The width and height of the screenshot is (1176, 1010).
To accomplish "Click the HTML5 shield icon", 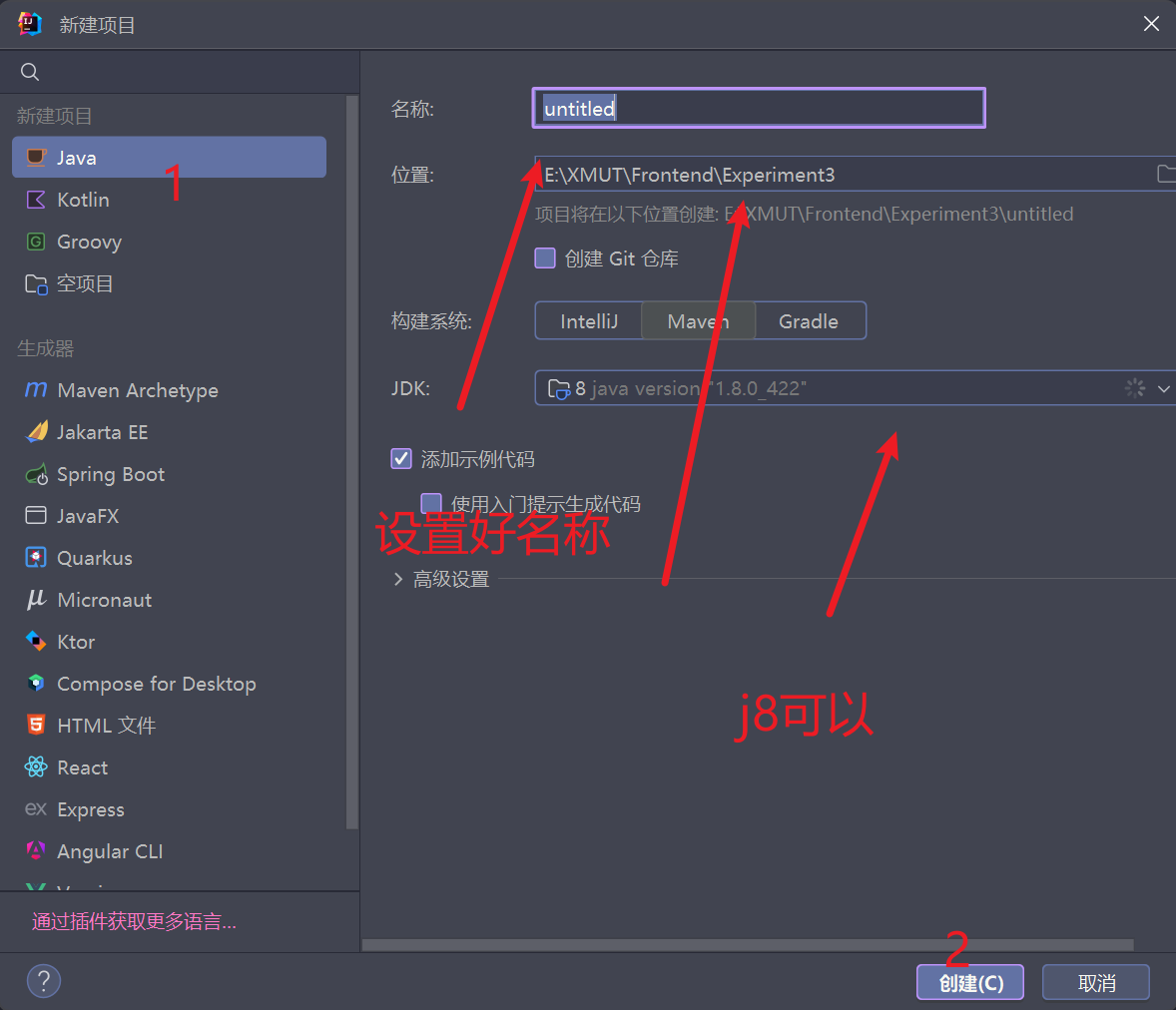I will pyautogui.click(x=36, y=726).
